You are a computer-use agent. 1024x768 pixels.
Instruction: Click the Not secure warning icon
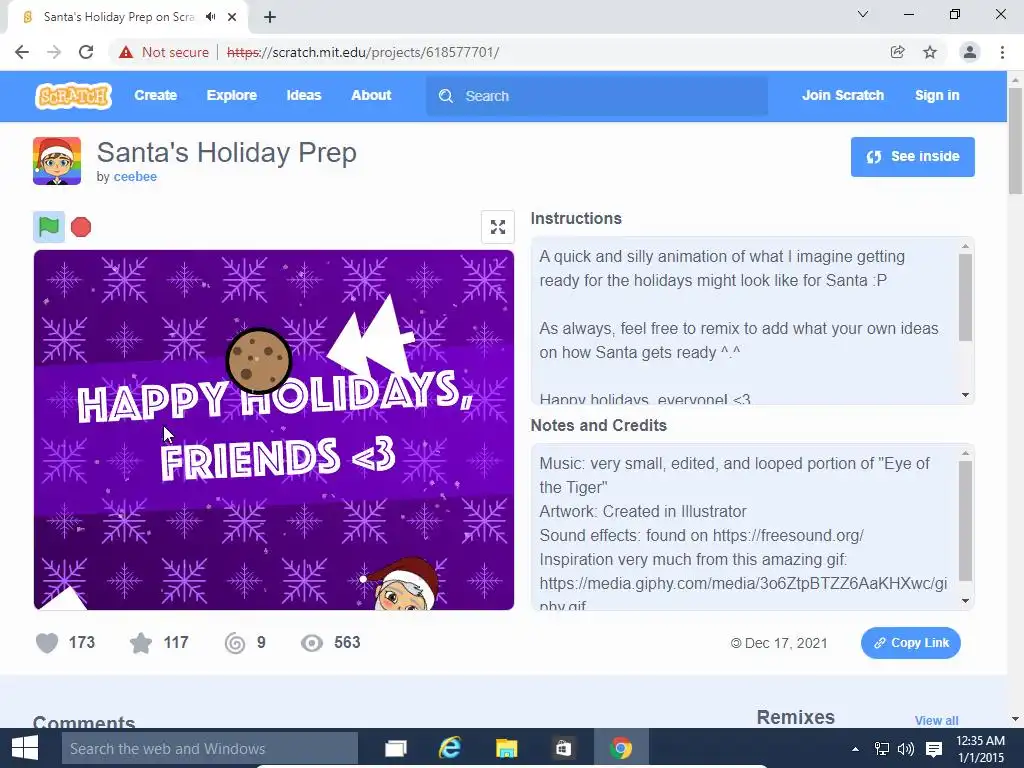(x=126, y=52)
